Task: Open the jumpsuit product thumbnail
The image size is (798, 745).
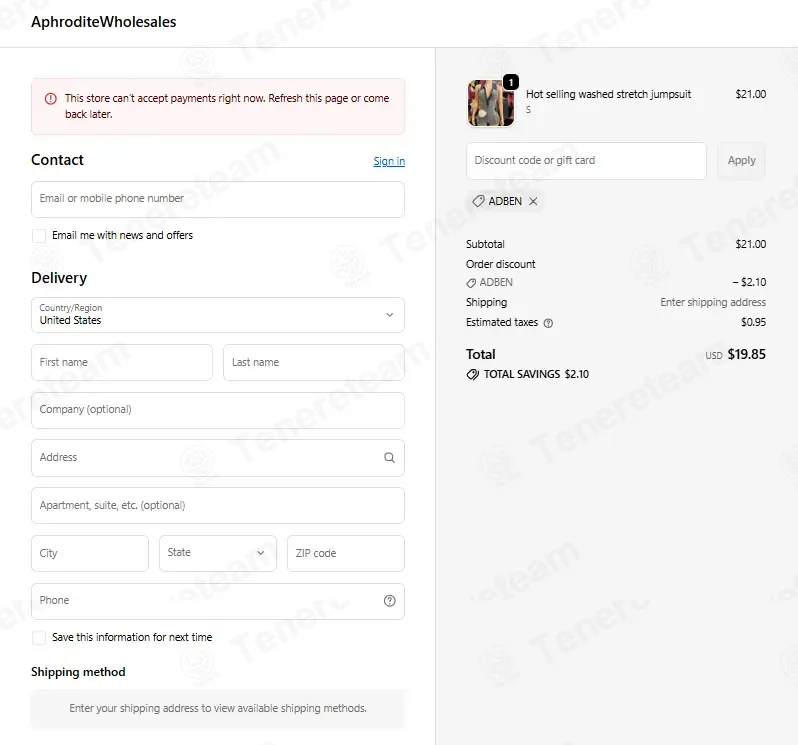Action: pos(491,103)
